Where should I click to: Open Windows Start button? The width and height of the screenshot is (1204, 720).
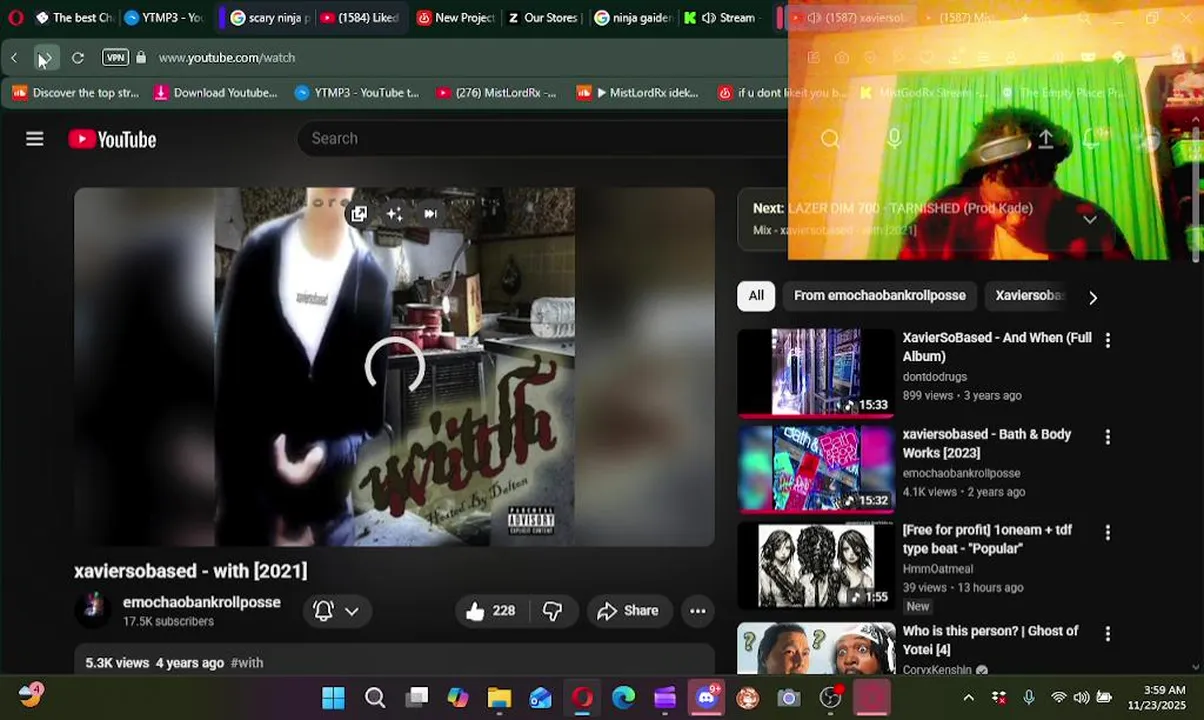click(333, 697)
